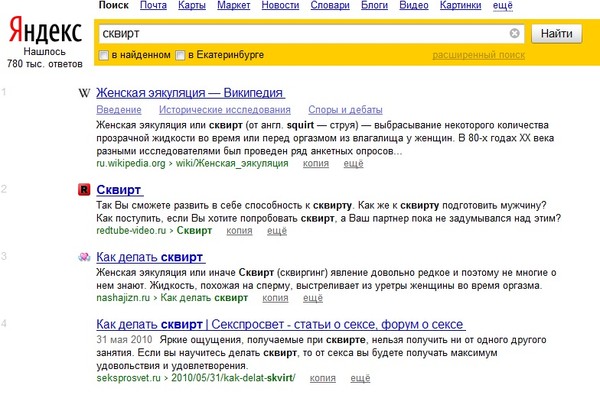Click the red R favicon next to Сквирт result
The height and width of the screenshot is (395, 600).
coord(84,189)
